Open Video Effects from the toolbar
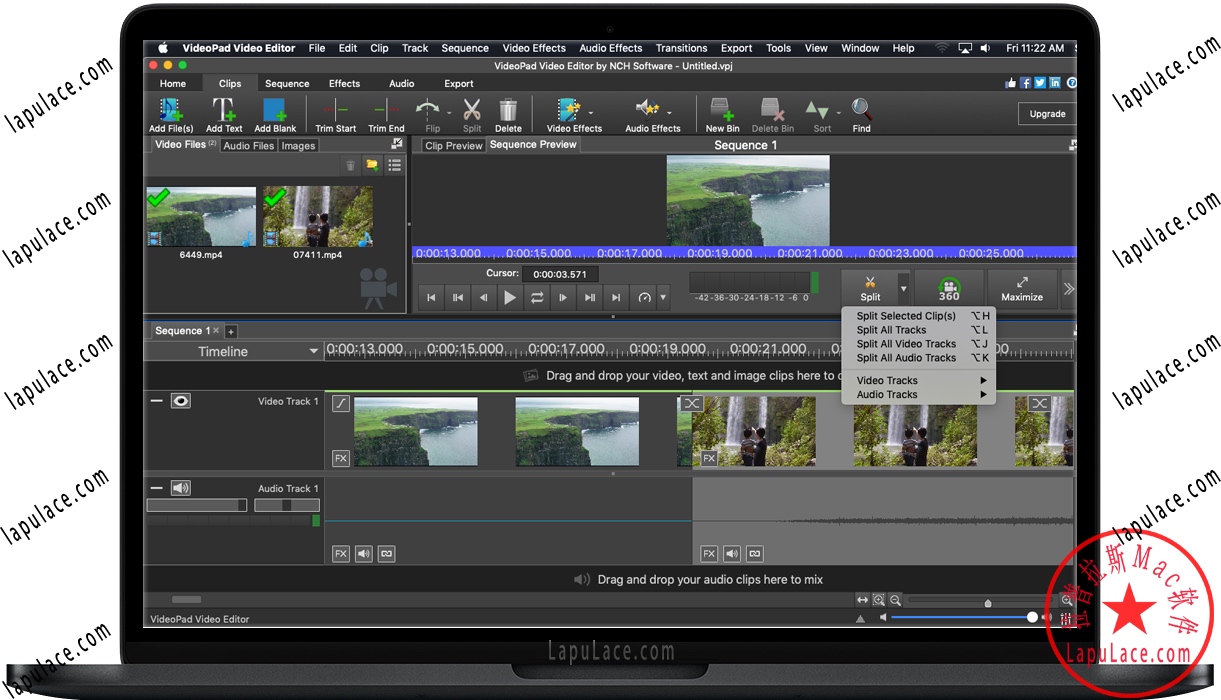The width and height of the screenshot is (1221, 700). [x=568, y=113]
